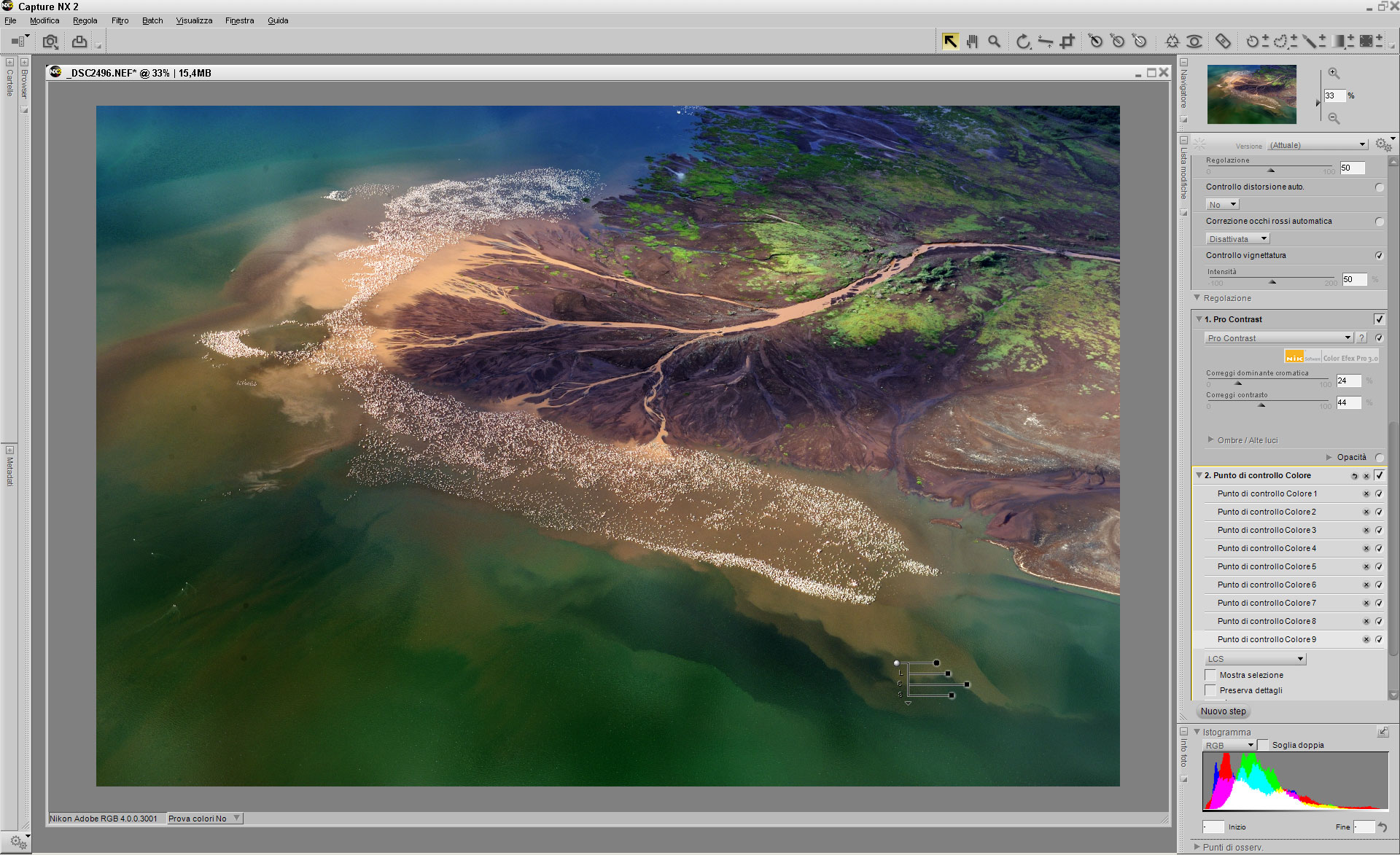Select Punto di controllo Colore 5 entry

click(x=1267, y=566)
